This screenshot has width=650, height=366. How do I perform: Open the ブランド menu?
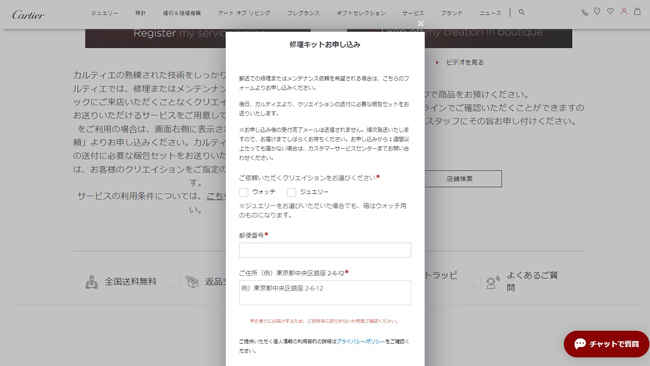pyautogui.click(x=452, y=13)
